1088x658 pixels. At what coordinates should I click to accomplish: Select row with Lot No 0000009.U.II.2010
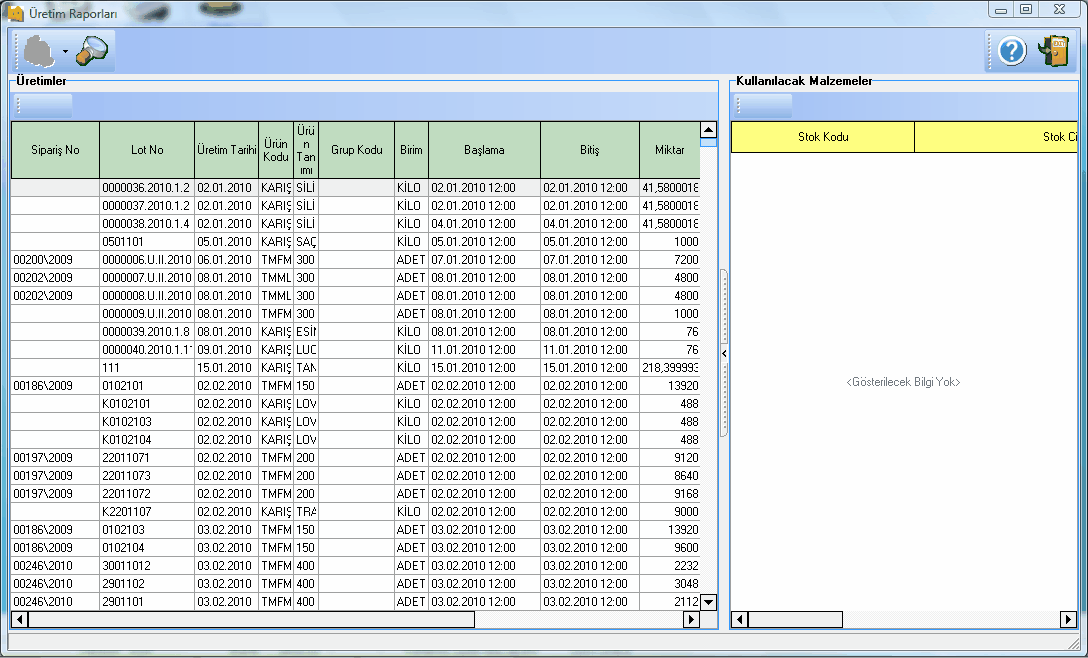click(x=355, y=314)
